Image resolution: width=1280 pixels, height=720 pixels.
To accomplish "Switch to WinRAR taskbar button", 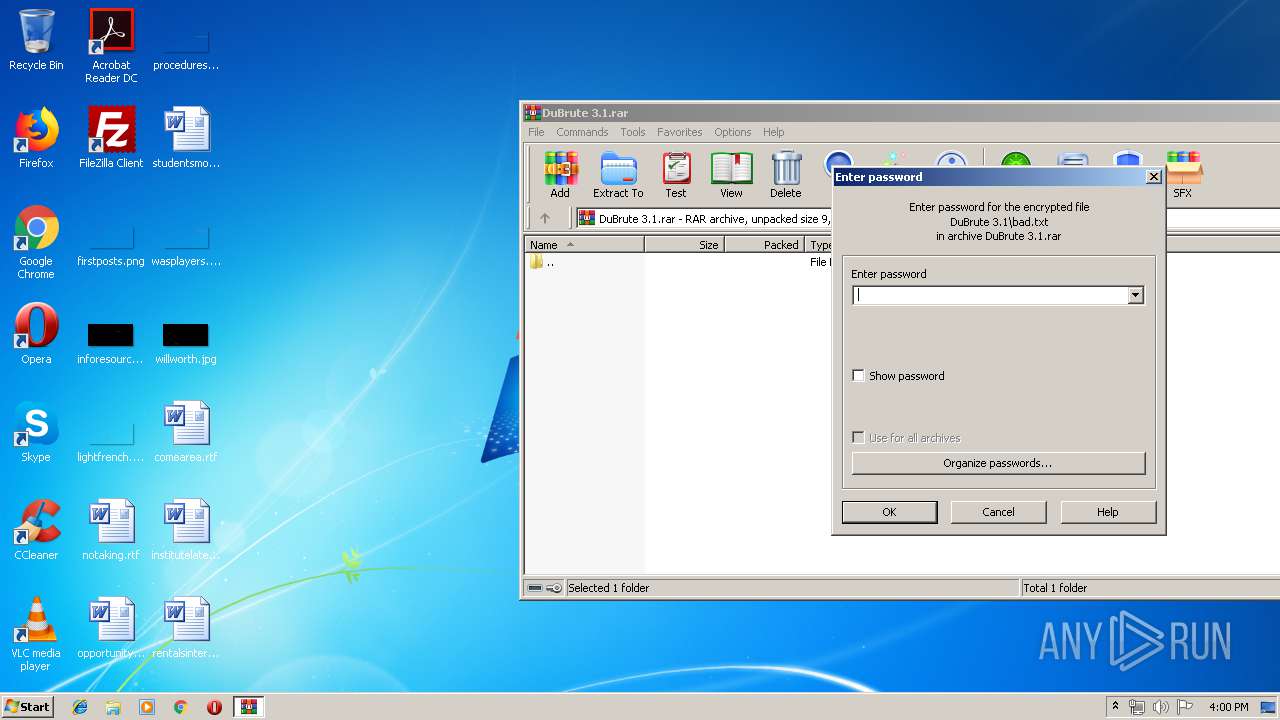I will (x=249, y=707).
